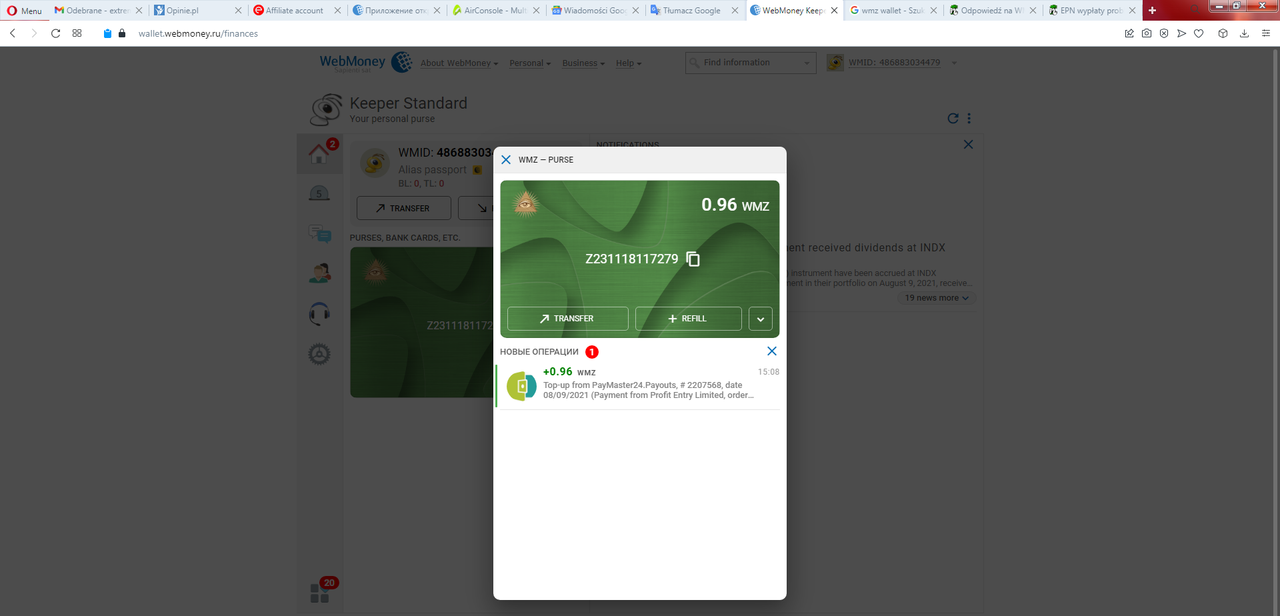Switch to the Tłumacz Google tab
The height and width of the screenshot is (616, 1280).
point(695,10)
